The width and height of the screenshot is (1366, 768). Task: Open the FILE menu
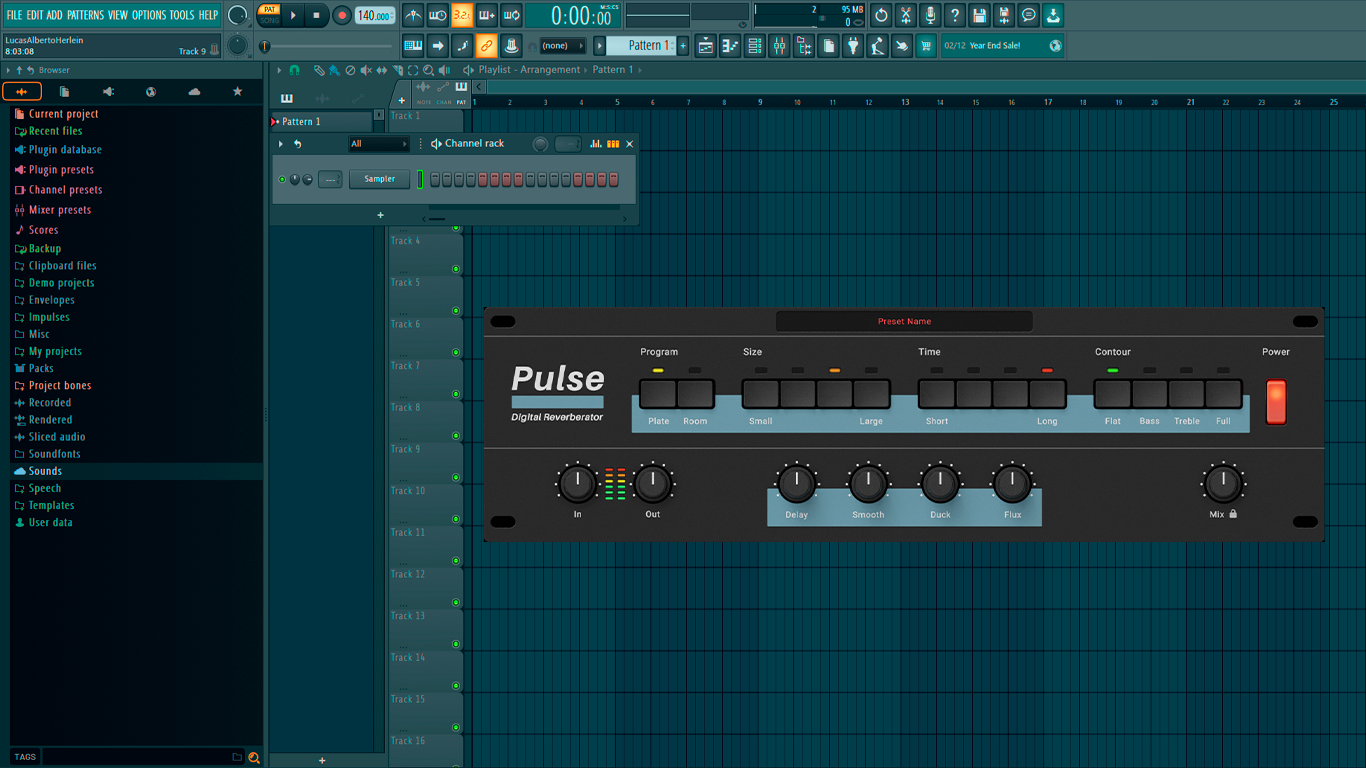14,15
